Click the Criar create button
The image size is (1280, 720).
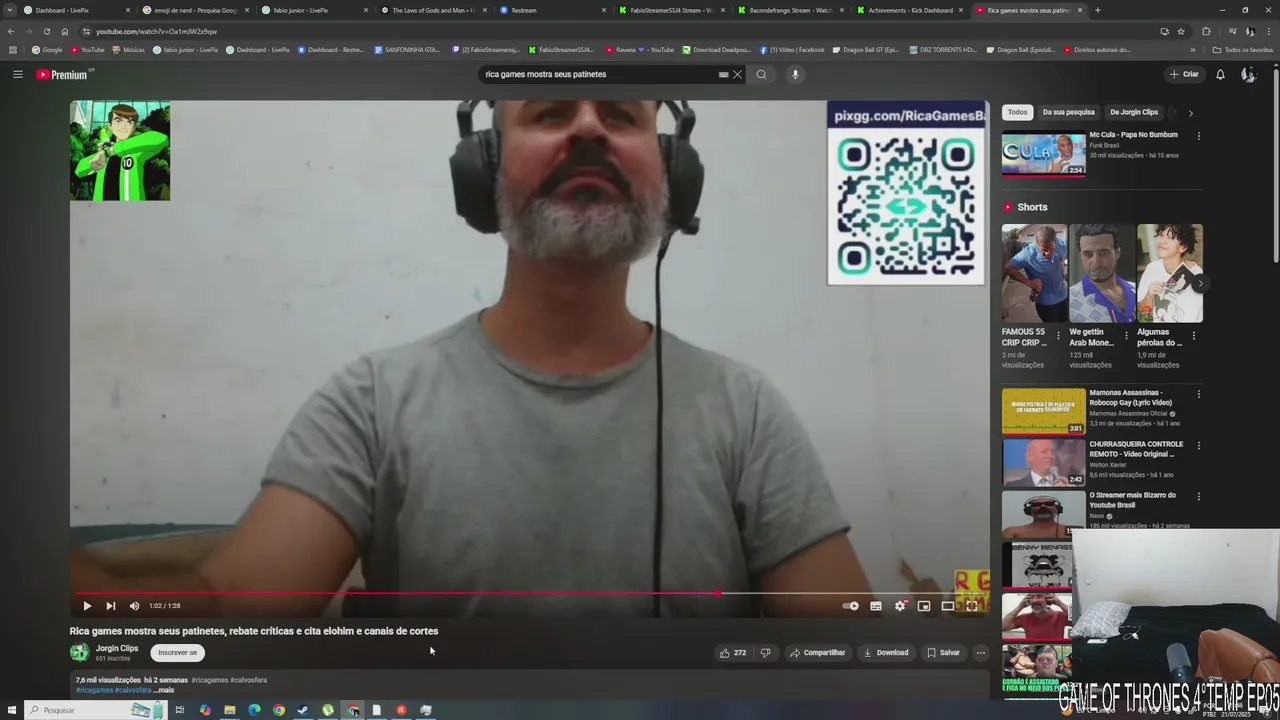[1184, 74]
